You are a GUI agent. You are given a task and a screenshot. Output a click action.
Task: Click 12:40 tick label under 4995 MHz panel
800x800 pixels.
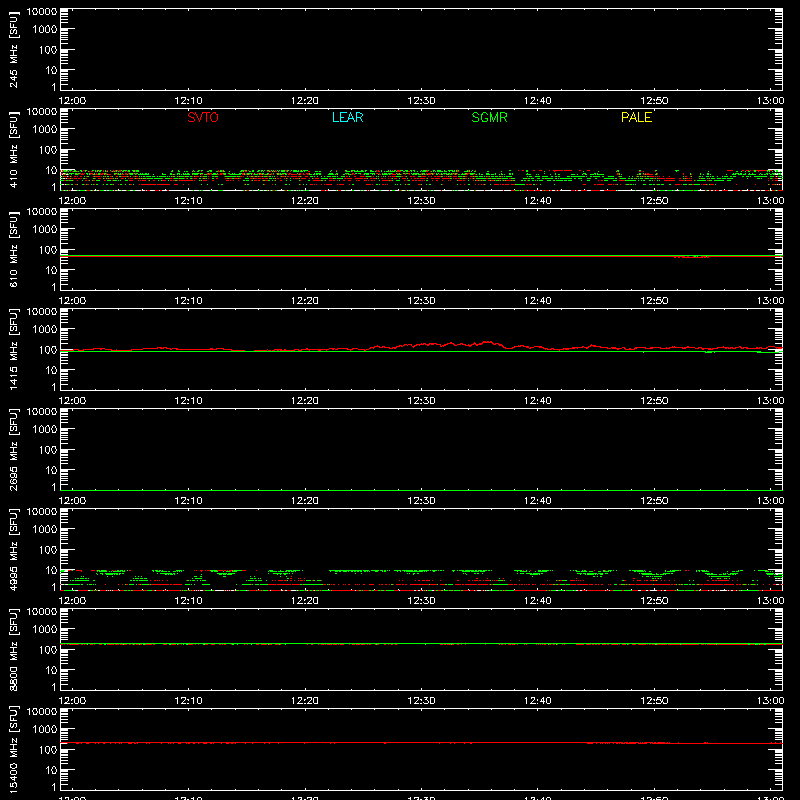click(538, 601)
